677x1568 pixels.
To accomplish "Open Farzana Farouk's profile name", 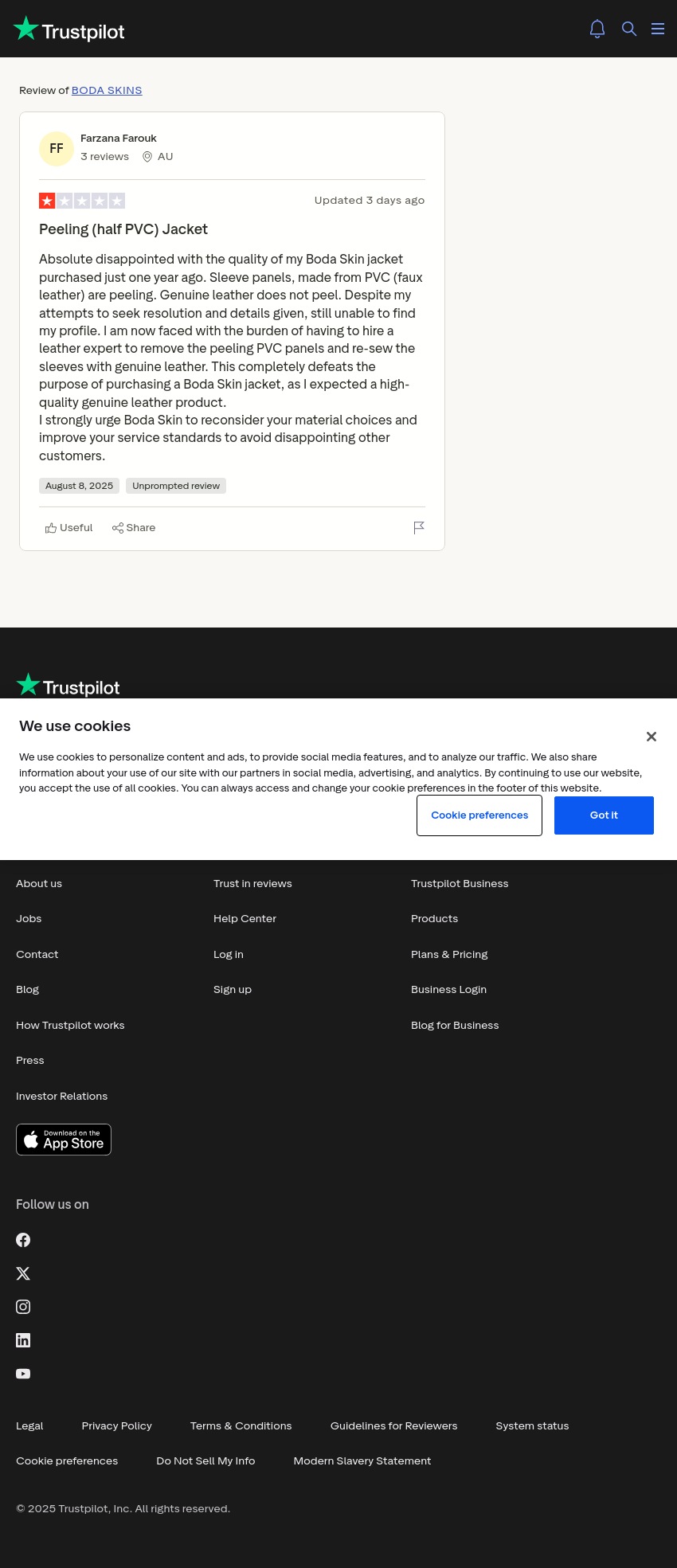I will pos(119,139).
